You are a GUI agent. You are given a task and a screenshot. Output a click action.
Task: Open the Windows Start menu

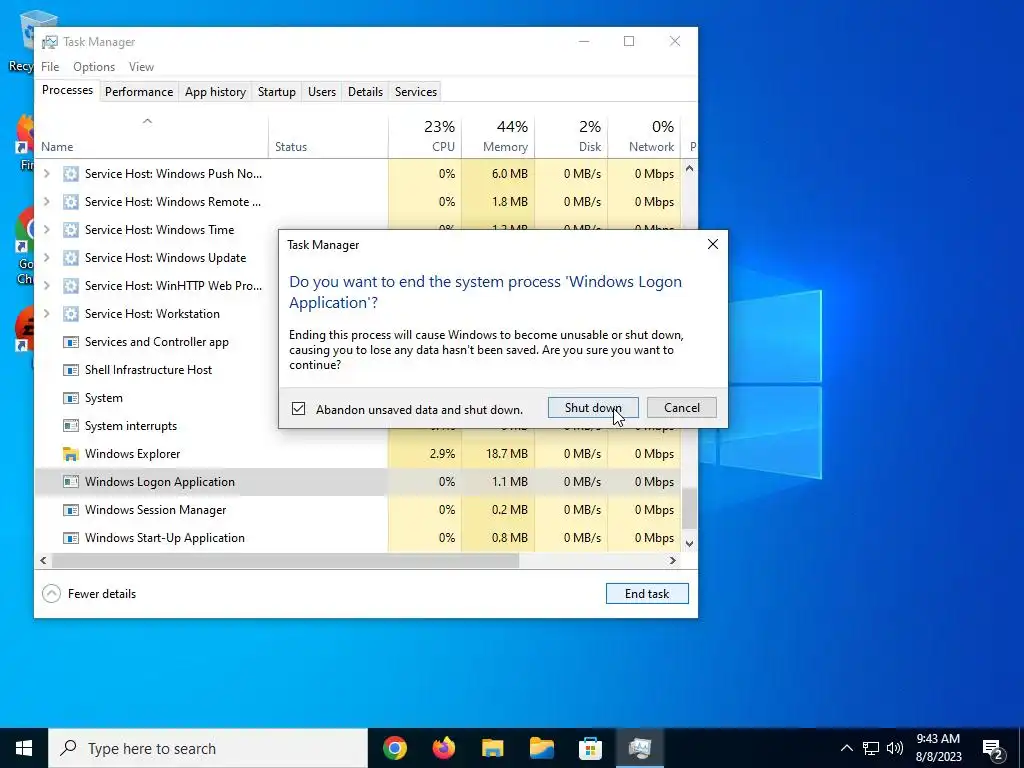coord(24,748)
